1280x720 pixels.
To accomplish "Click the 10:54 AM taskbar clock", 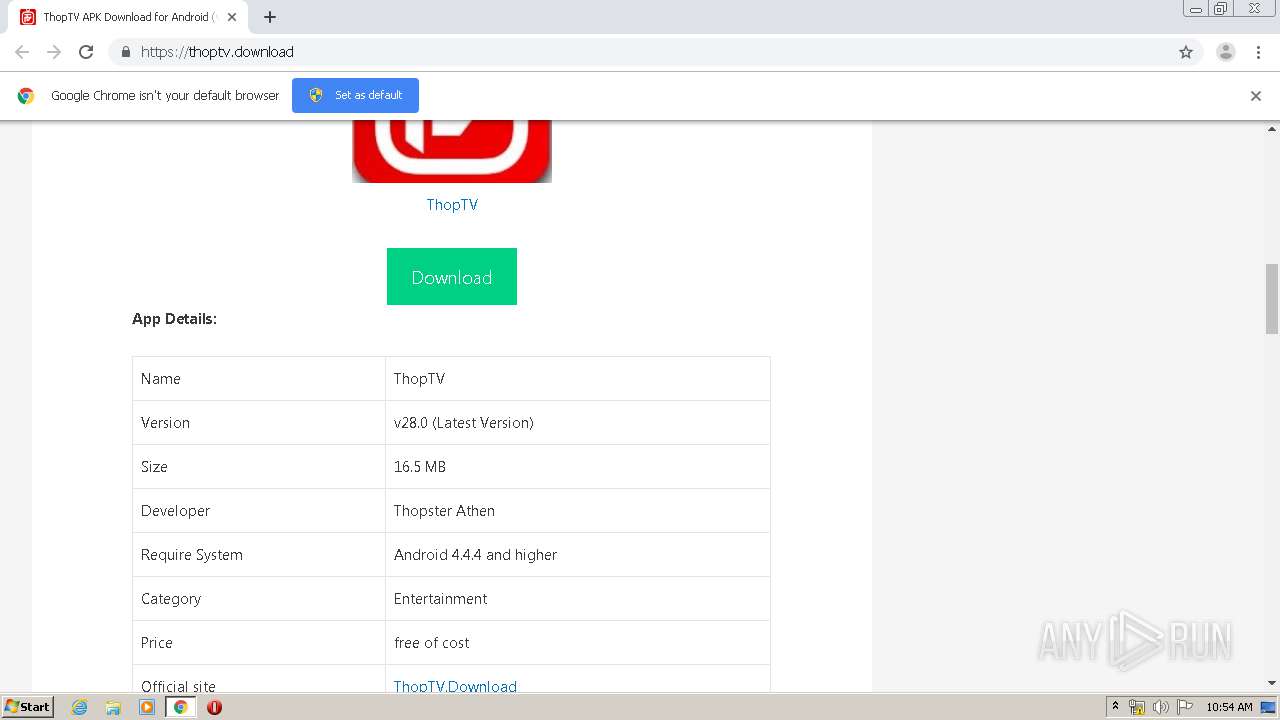I will pos(1229,707).
